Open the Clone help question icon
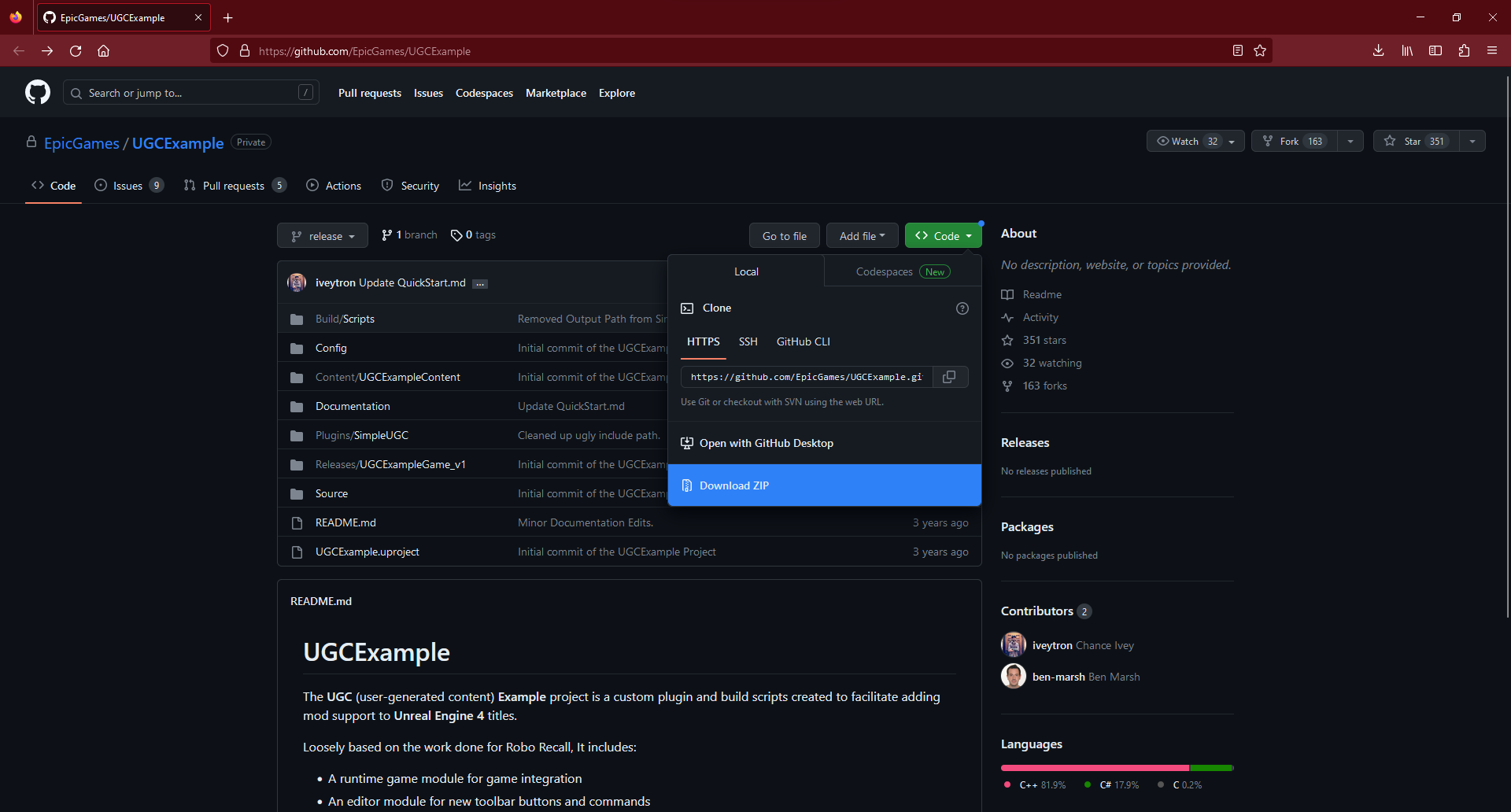This screenshot has height=812, width=1511. coord(962,308)
